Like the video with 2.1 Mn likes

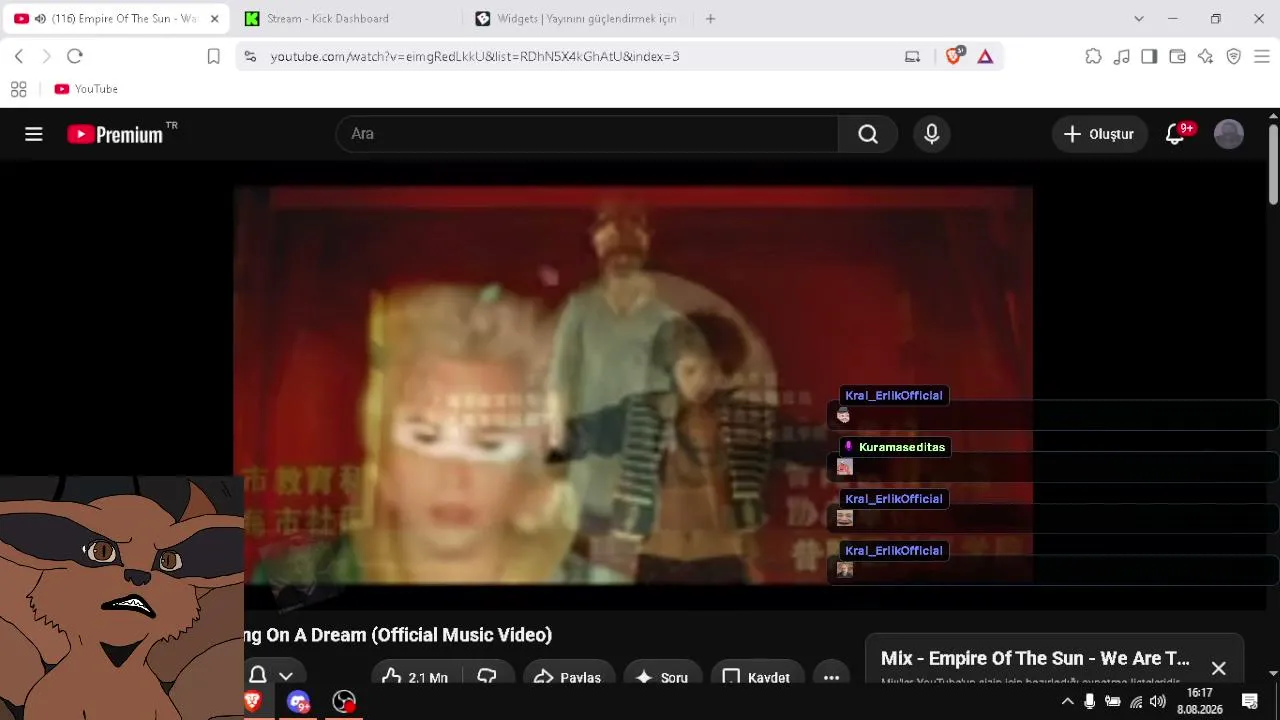coord(414,677)
